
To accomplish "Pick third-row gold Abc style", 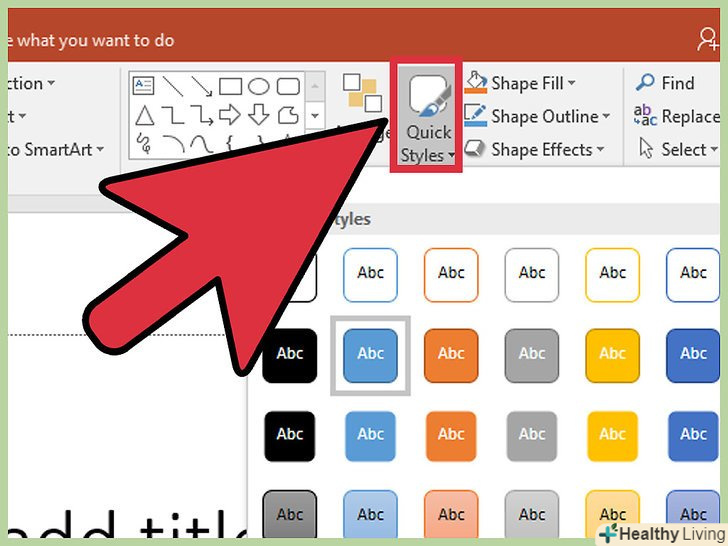I will pos(612,436).
